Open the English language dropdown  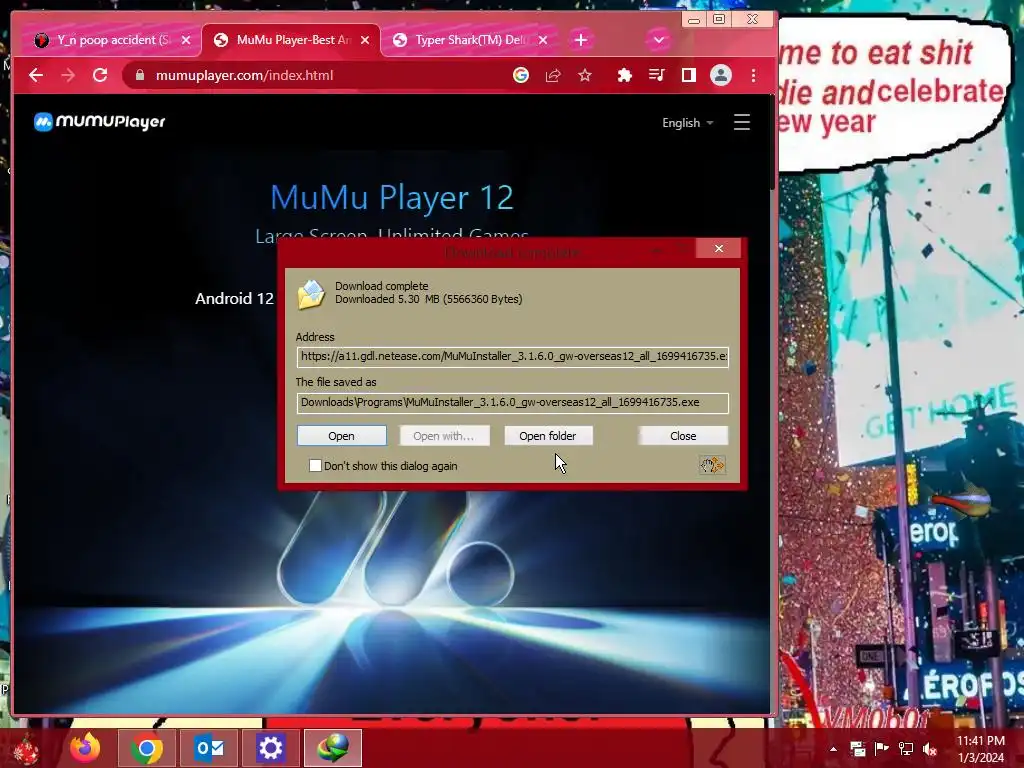pos(687,123)
